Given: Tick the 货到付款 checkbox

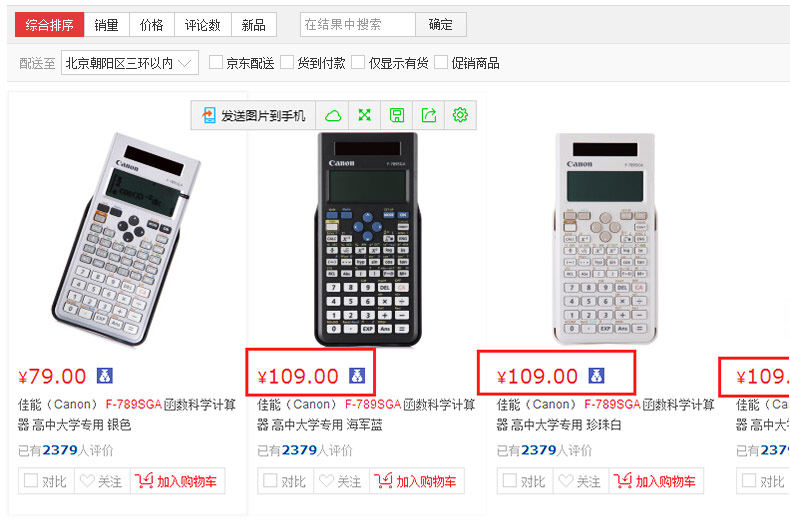Looking at the screenshot, I should pyautogui.click(x=287, y=62).
